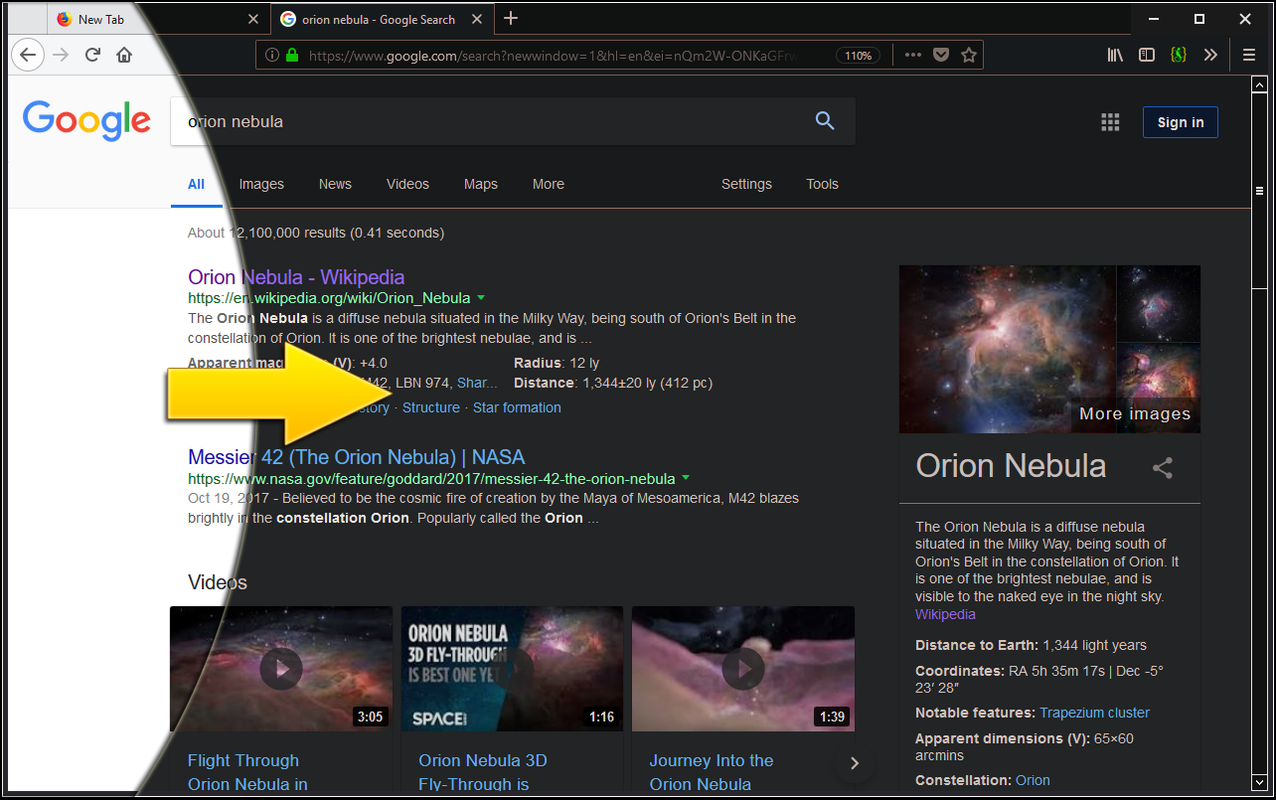Click the Google search magnifier icon

(x=825, y=121)
